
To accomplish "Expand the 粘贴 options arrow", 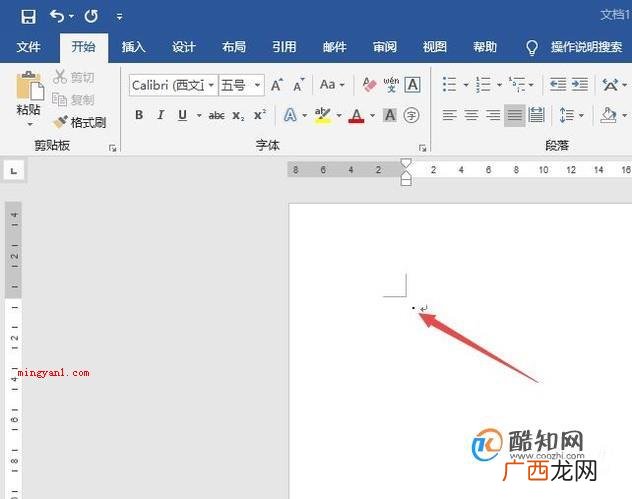I will pyautogui.click(x=29, y=125).
